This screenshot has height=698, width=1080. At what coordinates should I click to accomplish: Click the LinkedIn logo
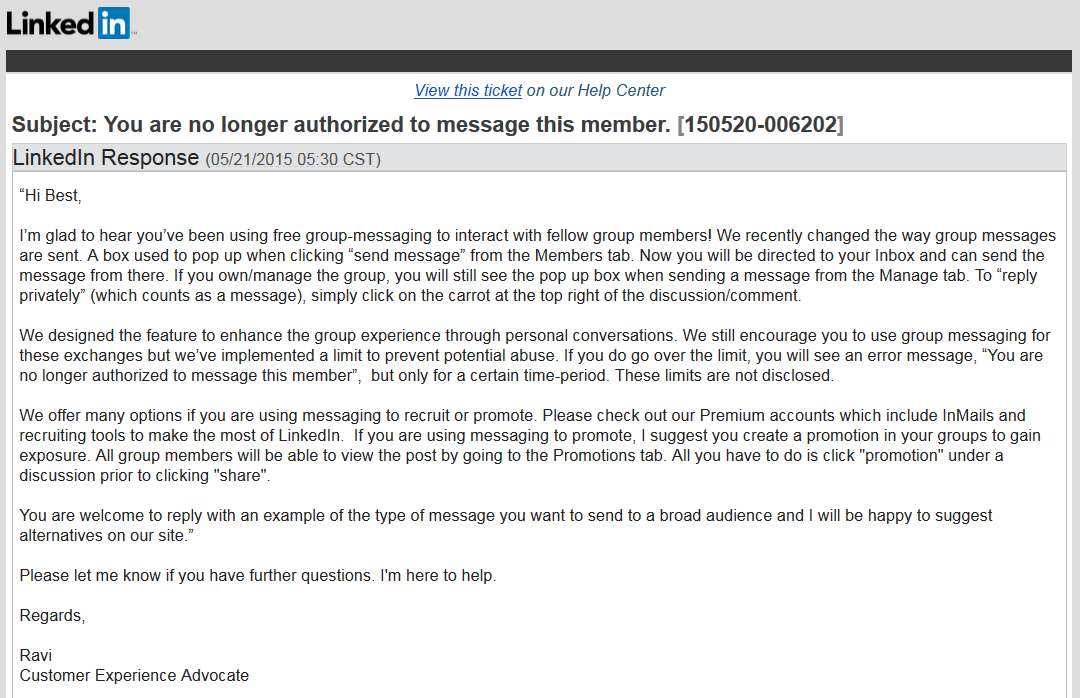[x=68, y=23]
